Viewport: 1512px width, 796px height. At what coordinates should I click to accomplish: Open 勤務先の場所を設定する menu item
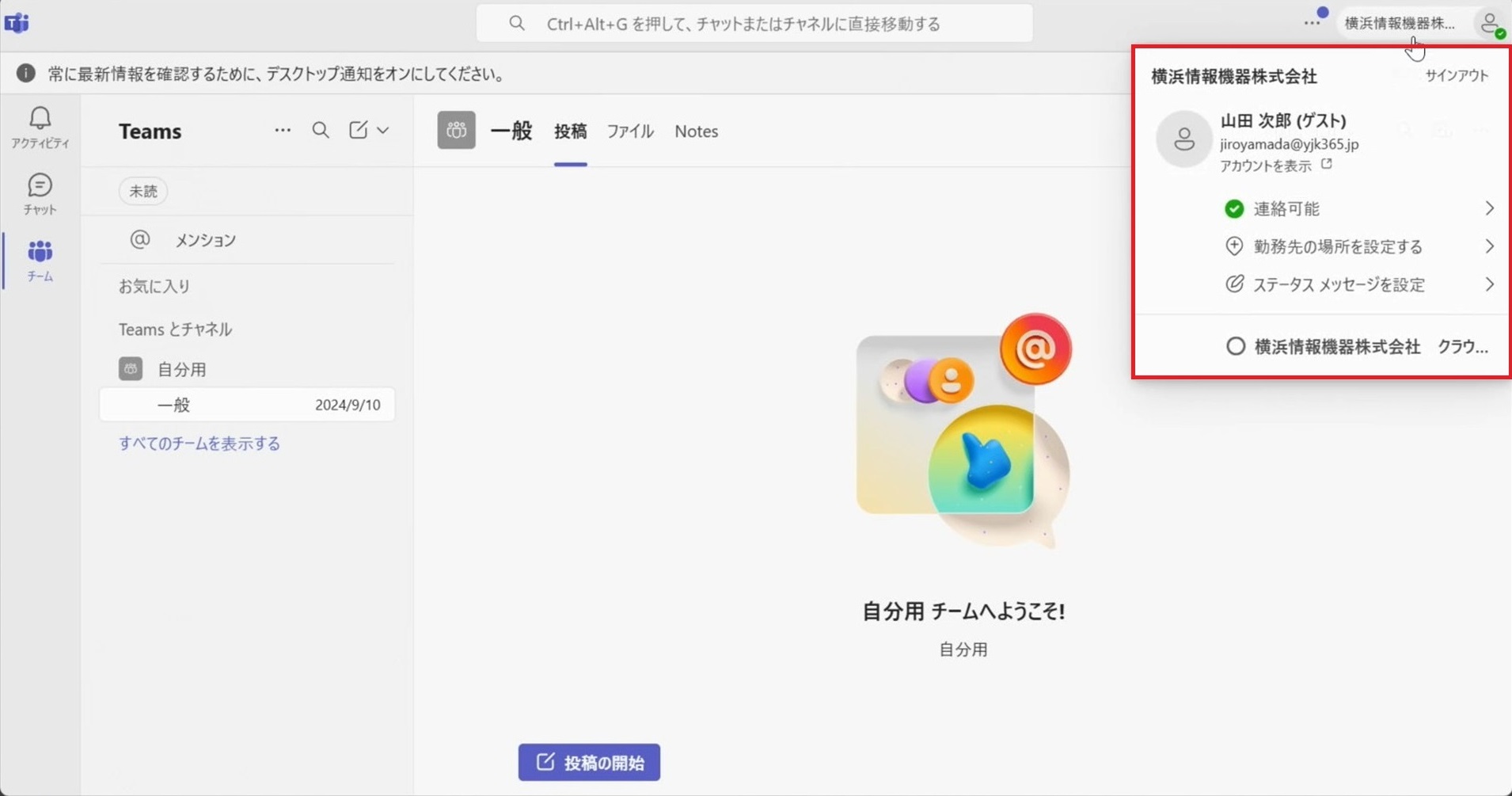pyautogui.click(x=1358, y=246)
